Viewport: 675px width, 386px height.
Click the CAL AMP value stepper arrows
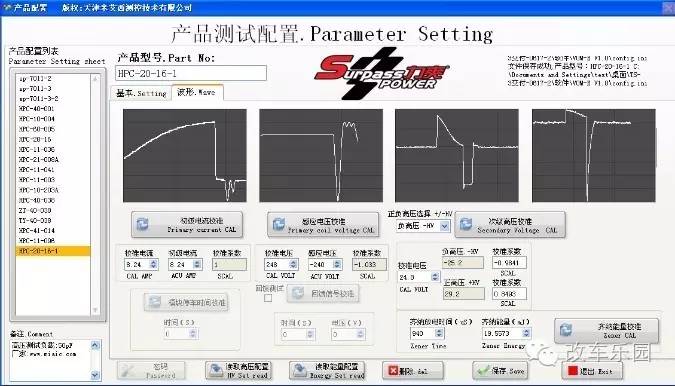pyautogui.click(x=153, y=264)
